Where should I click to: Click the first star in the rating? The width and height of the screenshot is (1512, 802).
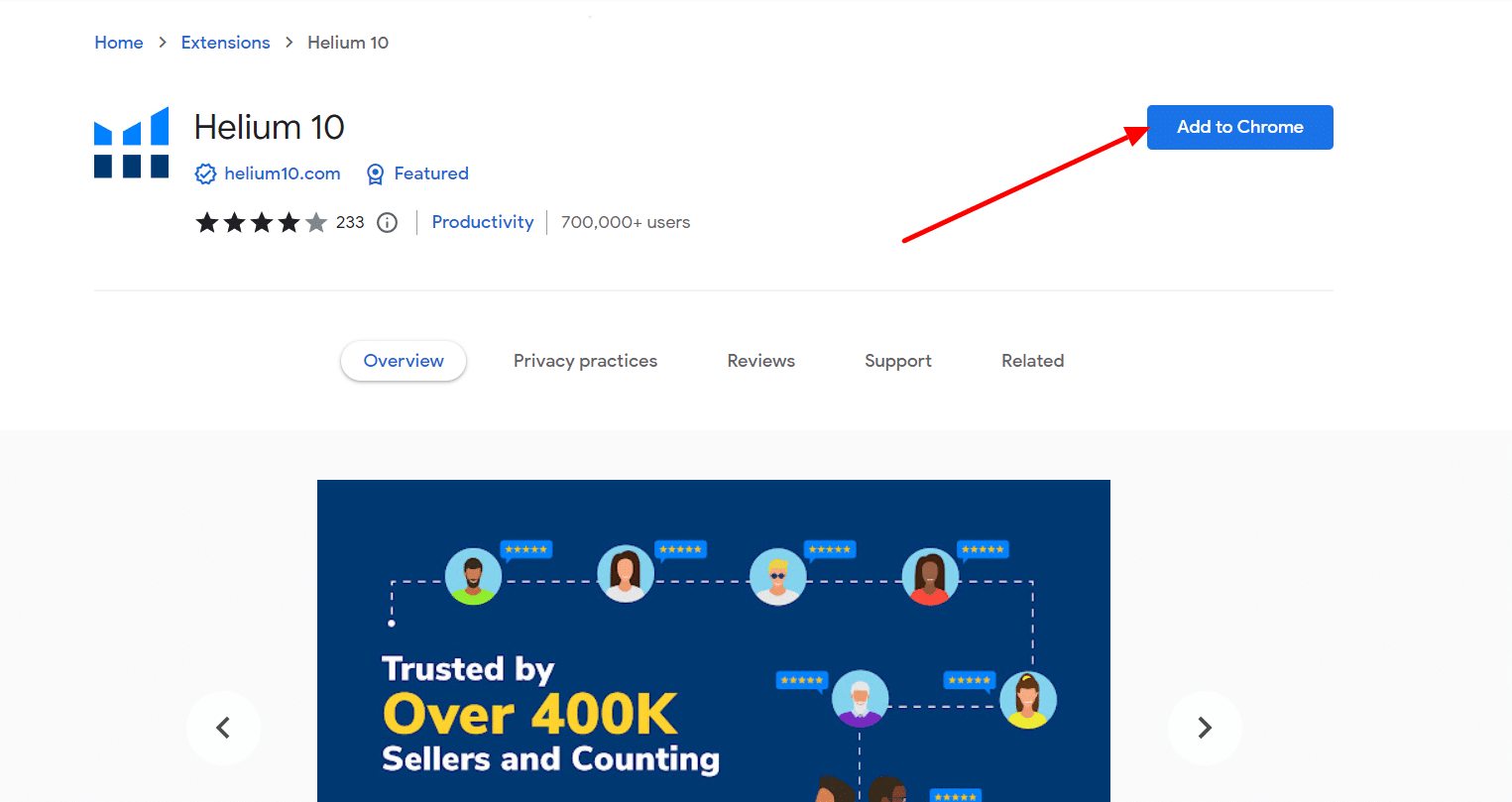(x=207, y=222)
